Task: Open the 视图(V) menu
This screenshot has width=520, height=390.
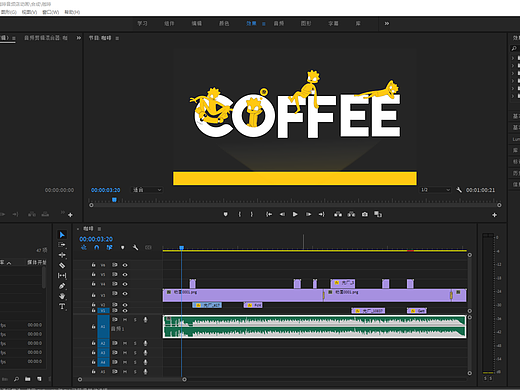Action: [29, 12]
